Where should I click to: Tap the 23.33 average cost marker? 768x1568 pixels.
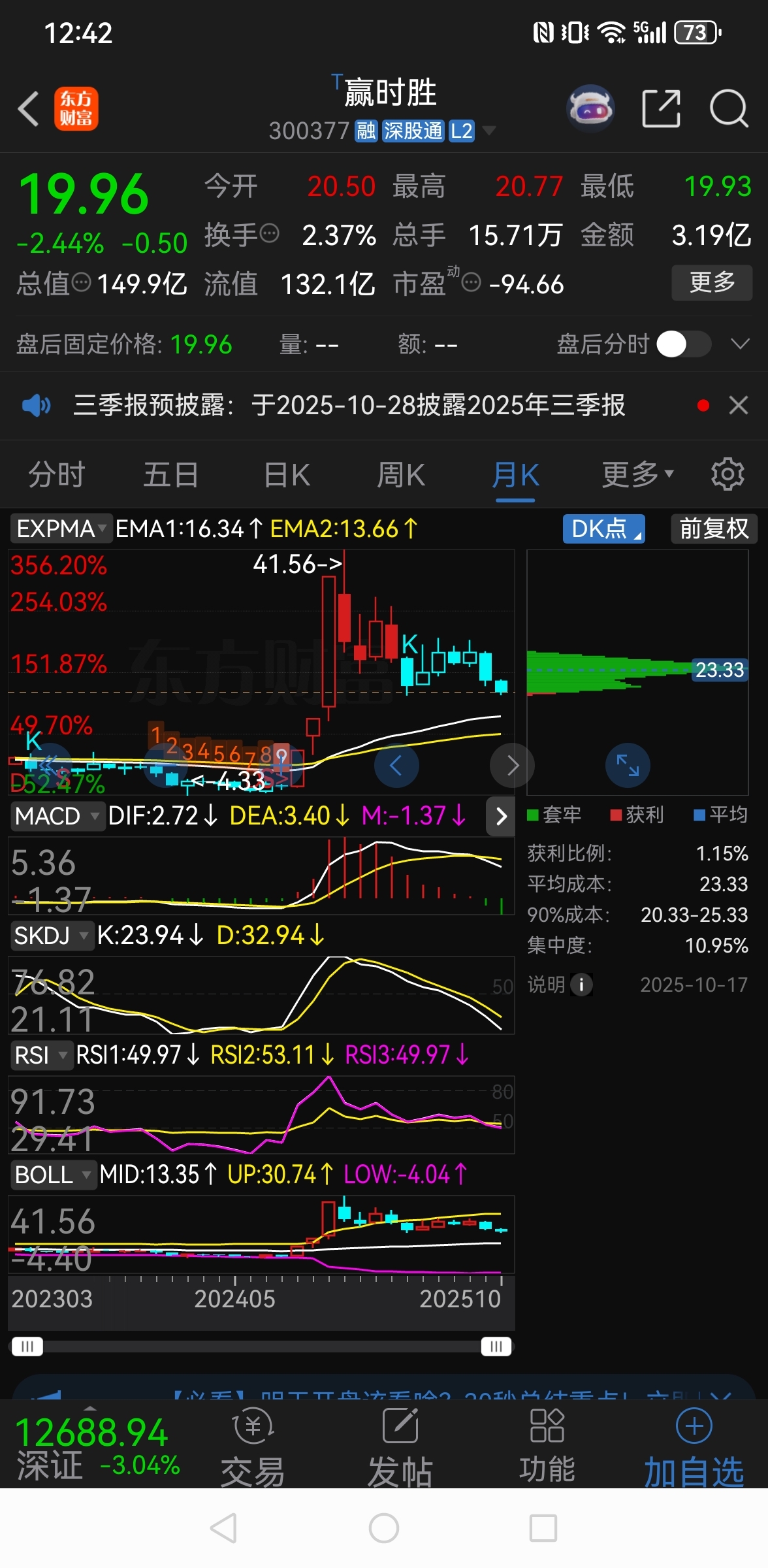[720, 670]
